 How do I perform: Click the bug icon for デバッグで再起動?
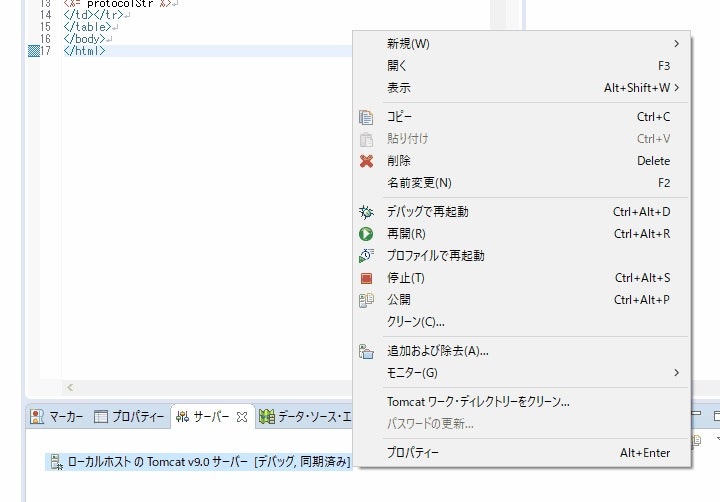tap(366, 212)
